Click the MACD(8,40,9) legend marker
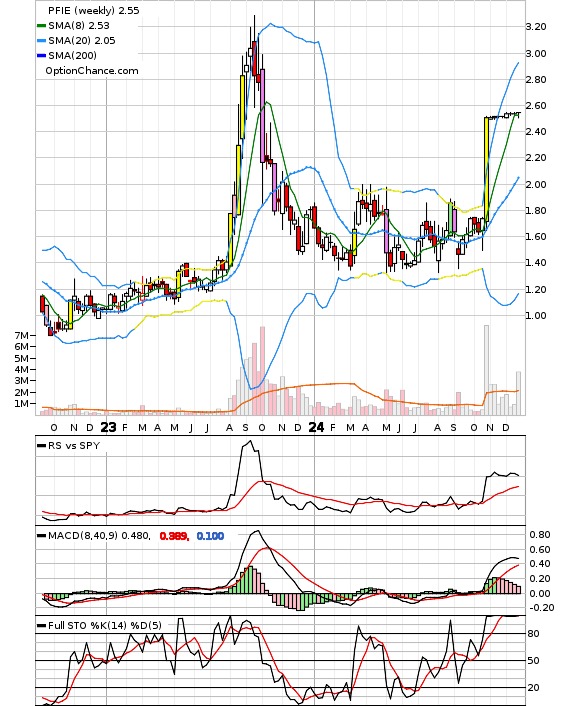Screen dimensions: 566x706 pyautogui.click(x=41, y=536)
